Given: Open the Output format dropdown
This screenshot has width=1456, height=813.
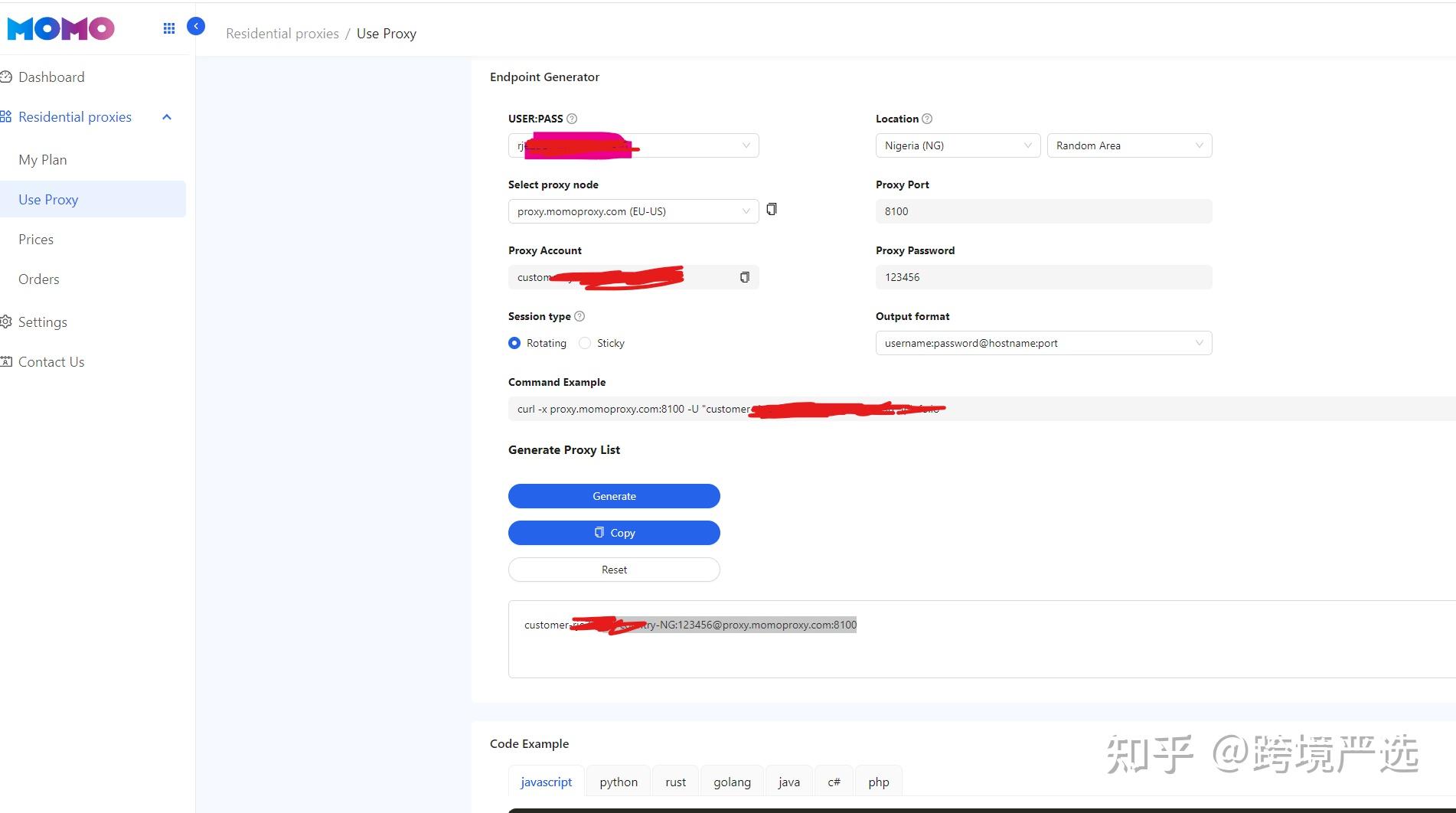Looking at the screenshot, I should point(1044,343).
